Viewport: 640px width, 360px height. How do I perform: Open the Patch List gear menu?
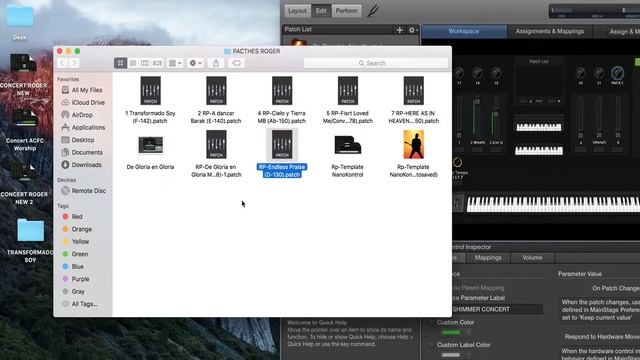click(x=413, y=30)
